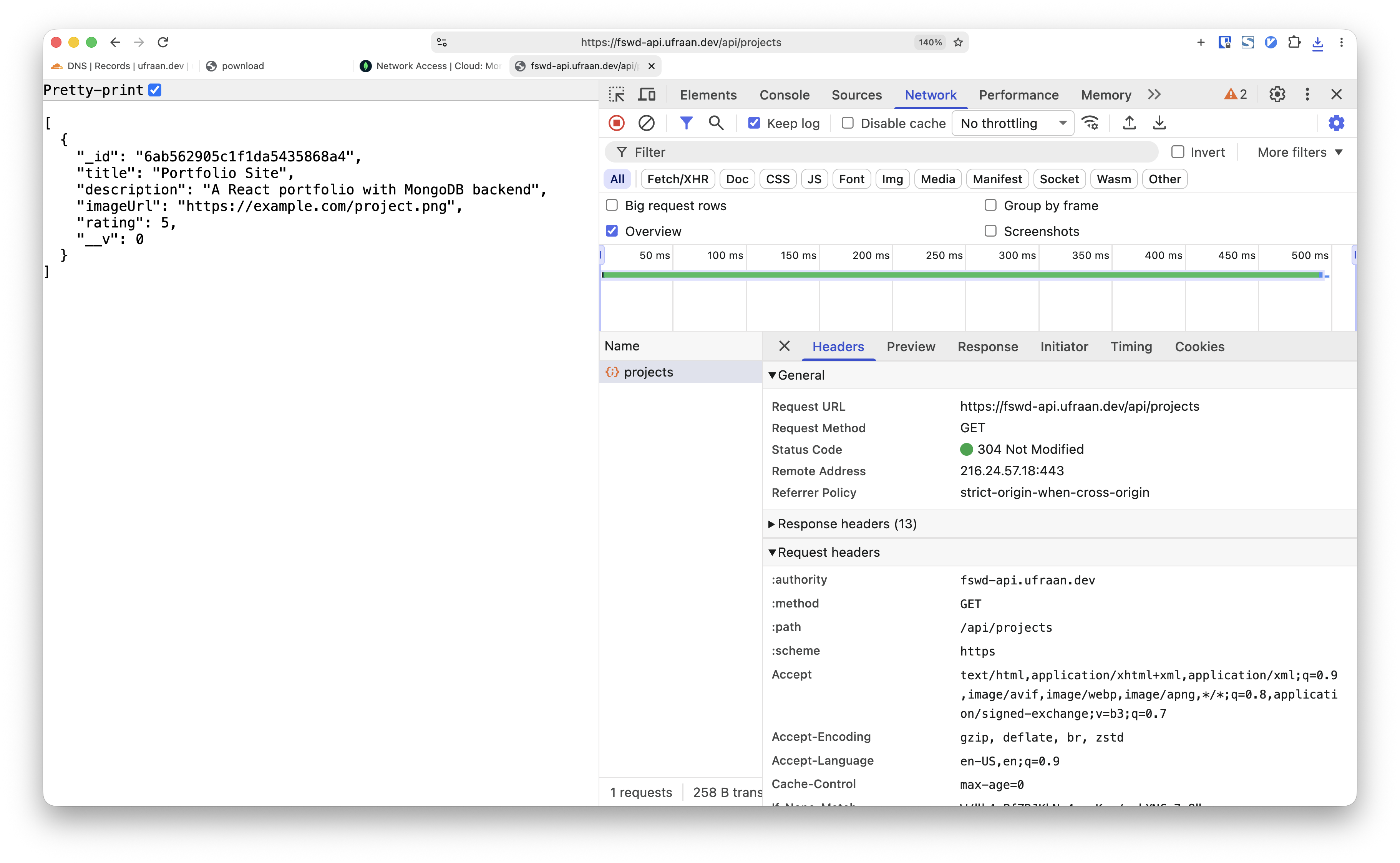This screenshot has width=1400, height=863.
Task: Open browser downloads icon
Action: 1318,43
